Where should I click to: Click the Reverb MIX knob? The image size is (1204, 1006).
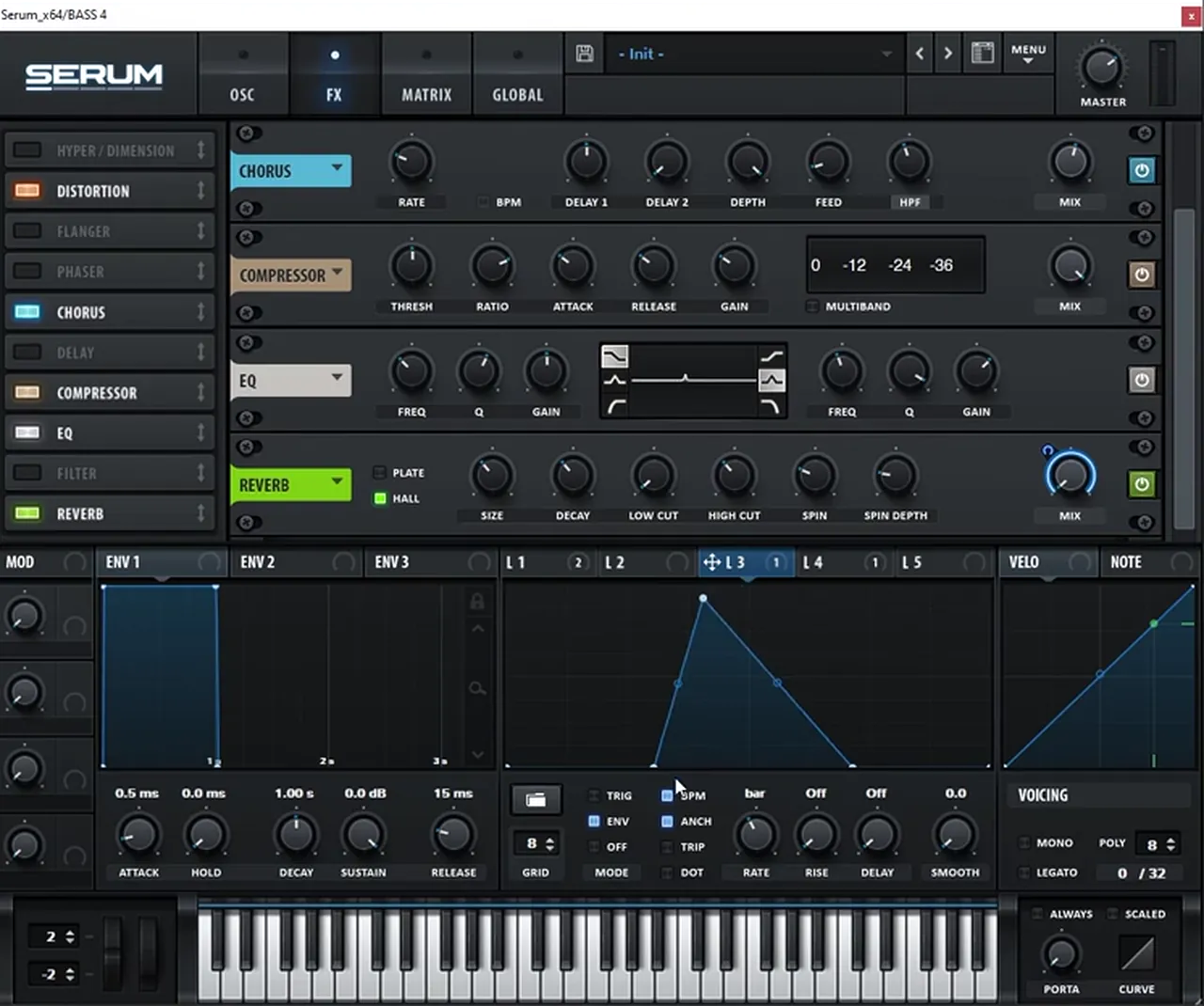(x=1070, y=475)
